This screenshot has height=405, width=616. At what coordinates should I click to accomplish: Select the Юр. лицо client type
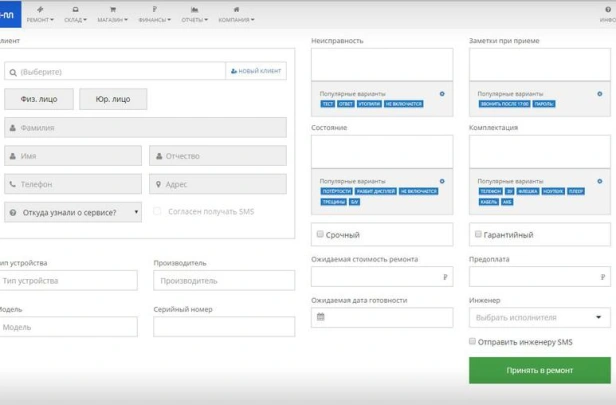[113, 99]
